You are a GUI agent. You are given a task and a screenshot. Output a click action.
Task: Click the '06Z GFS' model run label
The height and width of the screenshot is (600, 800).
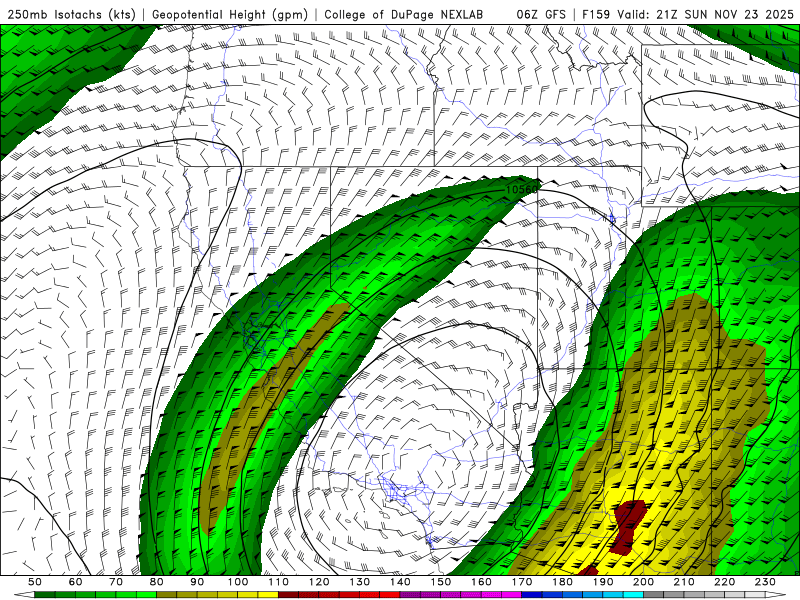[541, 14]
